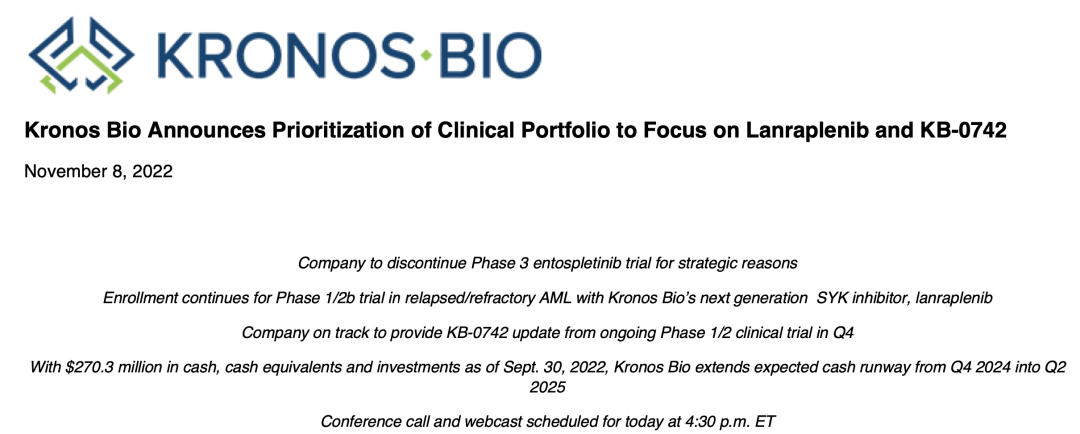The height and width of the screenshot is (434, 1080).
Task: Click the line about discontinuing Phase 3 entospletinib trial
Action: click(547, 263)
